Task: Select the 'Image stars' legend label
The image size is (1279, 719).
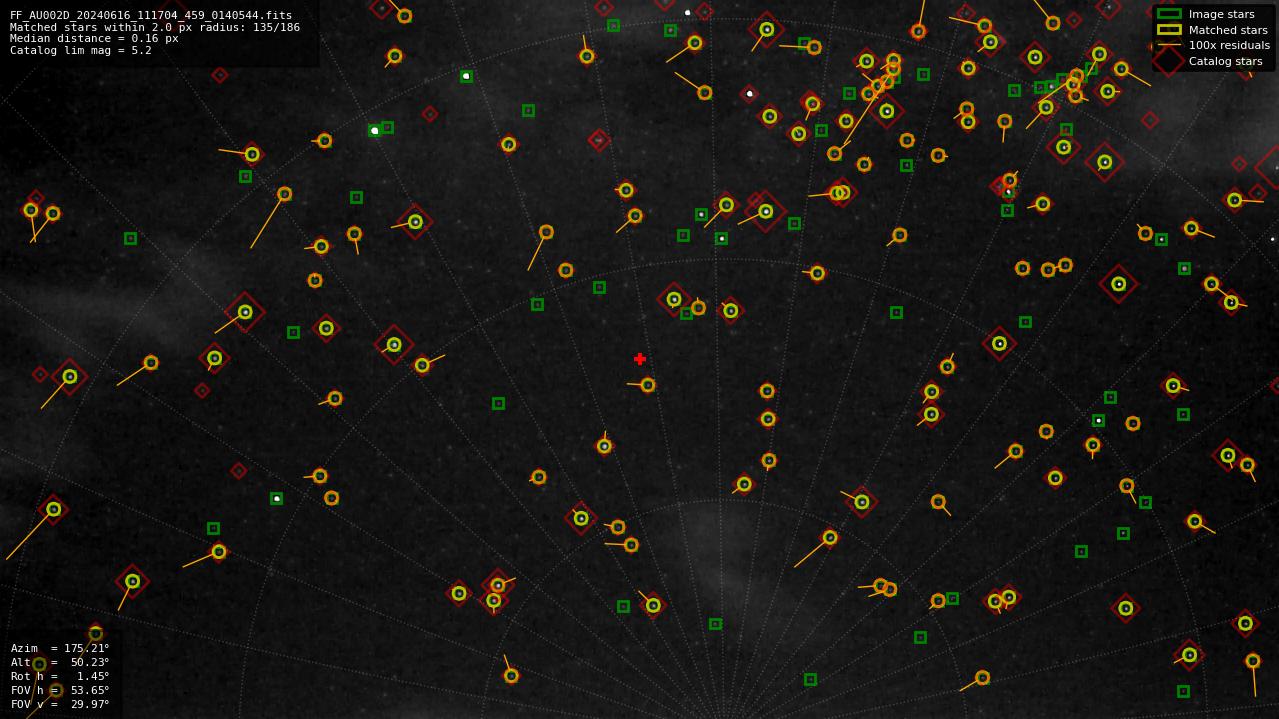Action: click(1221, 14)
